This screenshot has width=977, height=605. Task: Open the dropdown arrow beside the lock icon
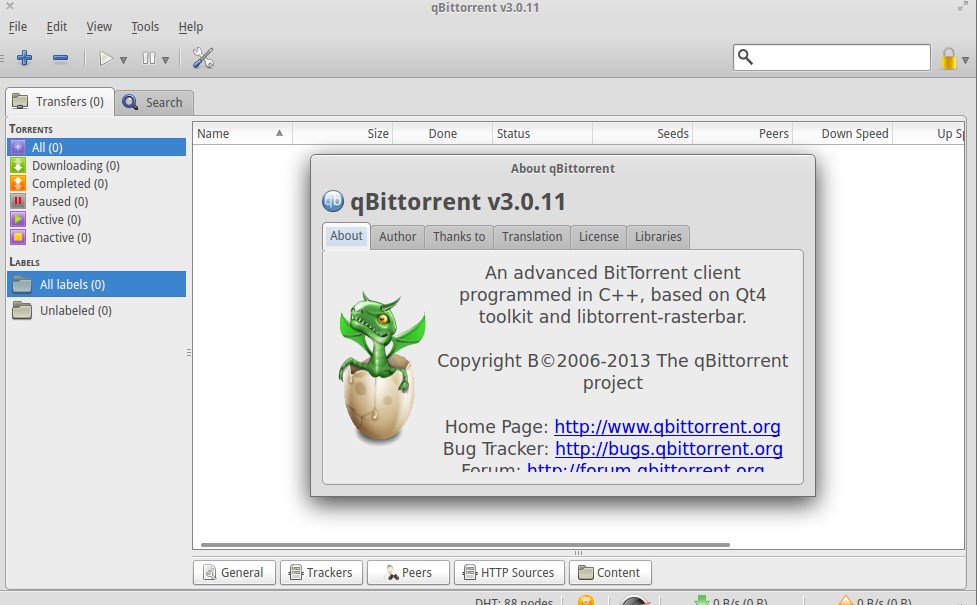click(x=965, y=60)
